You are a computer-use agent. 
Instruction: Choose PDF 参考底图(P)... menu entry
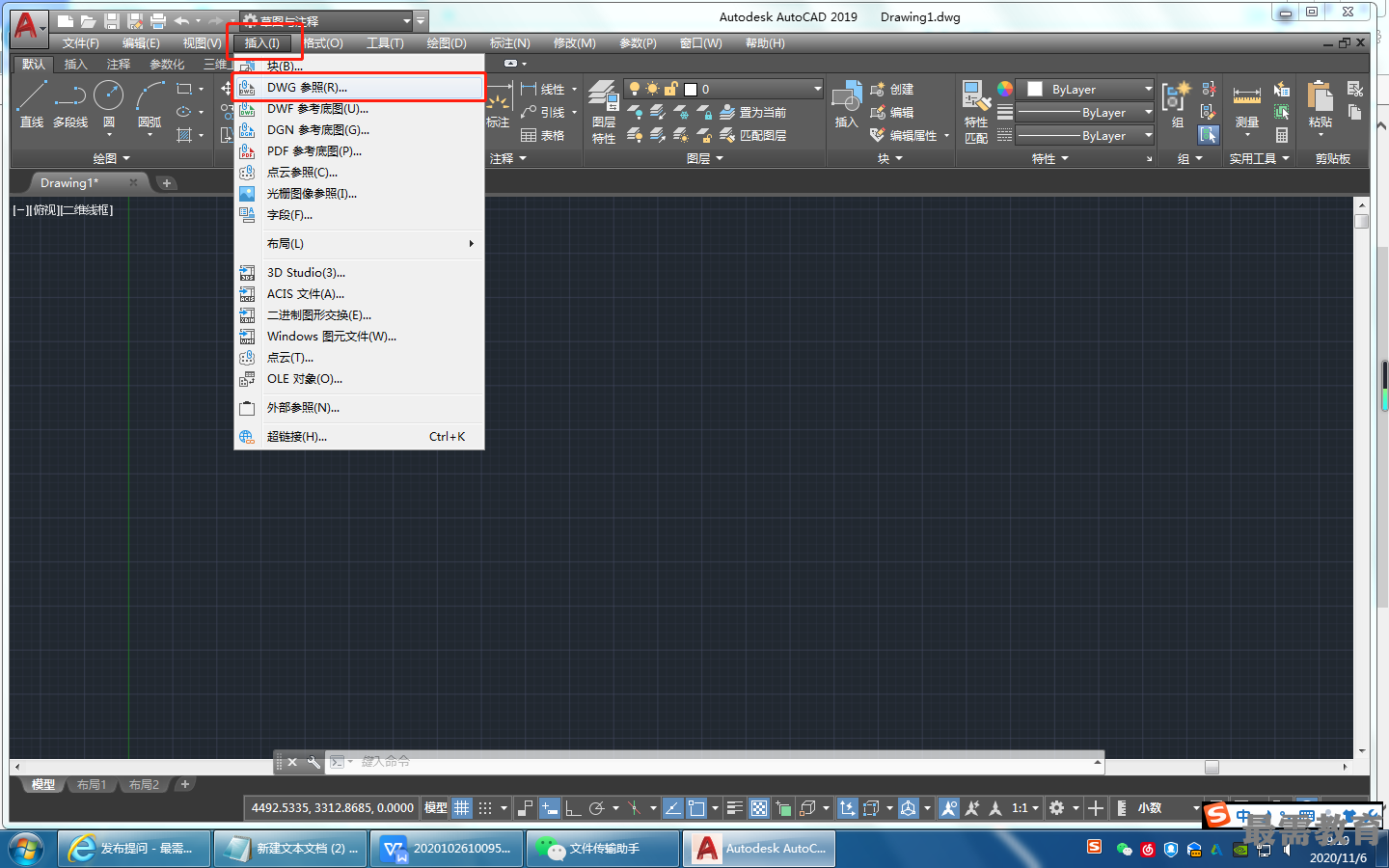pyautogui.click(x=359, y=151)
